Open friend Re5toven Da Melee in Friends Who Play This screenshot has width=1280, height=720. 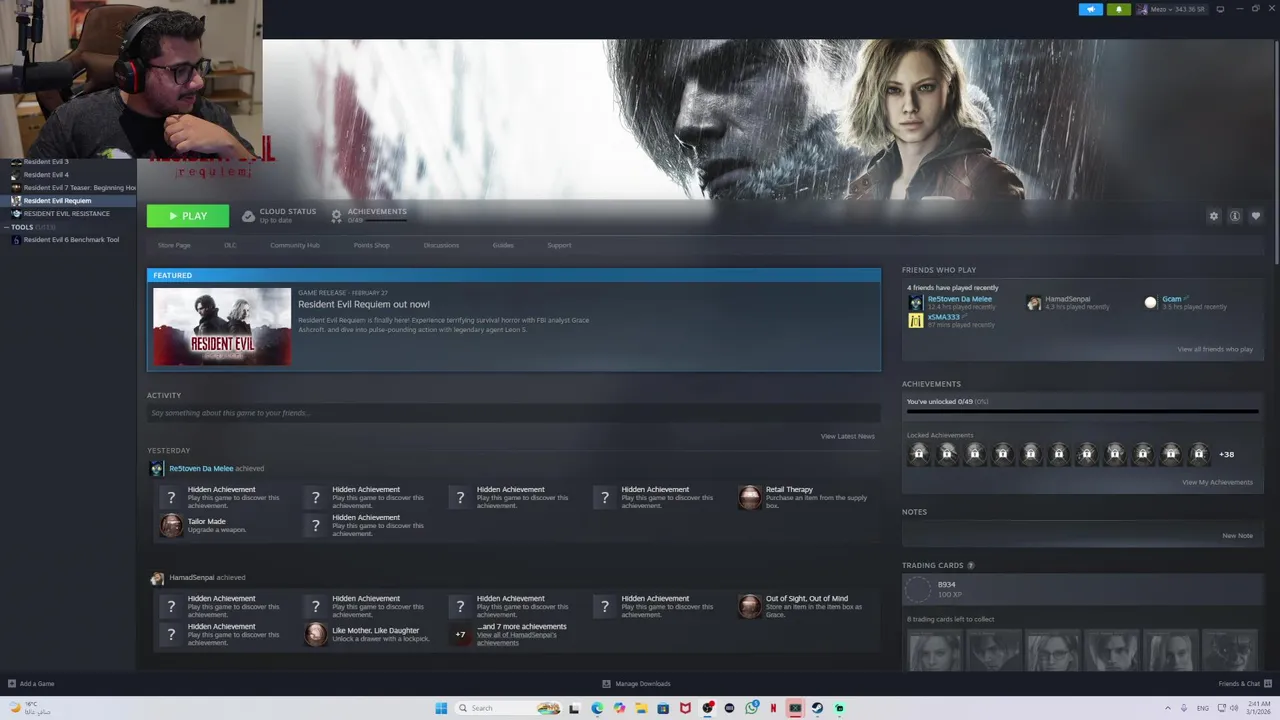coord(959,299)
